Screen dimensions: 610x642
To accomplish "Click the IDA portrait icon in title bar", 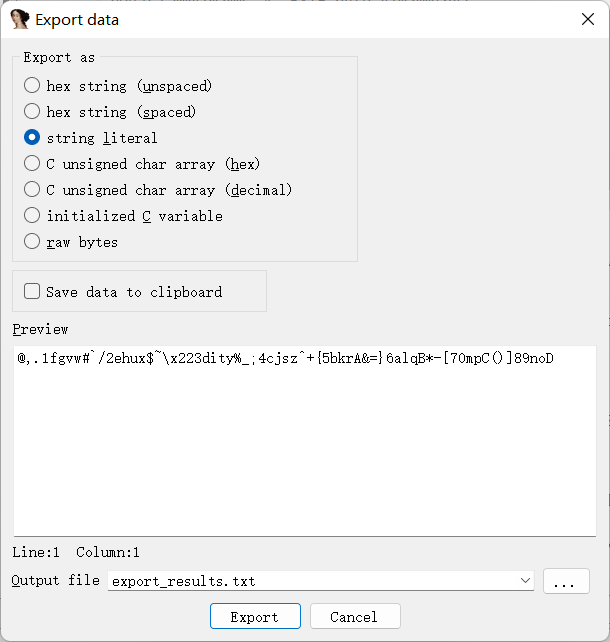I will click(x=20, y=19).
